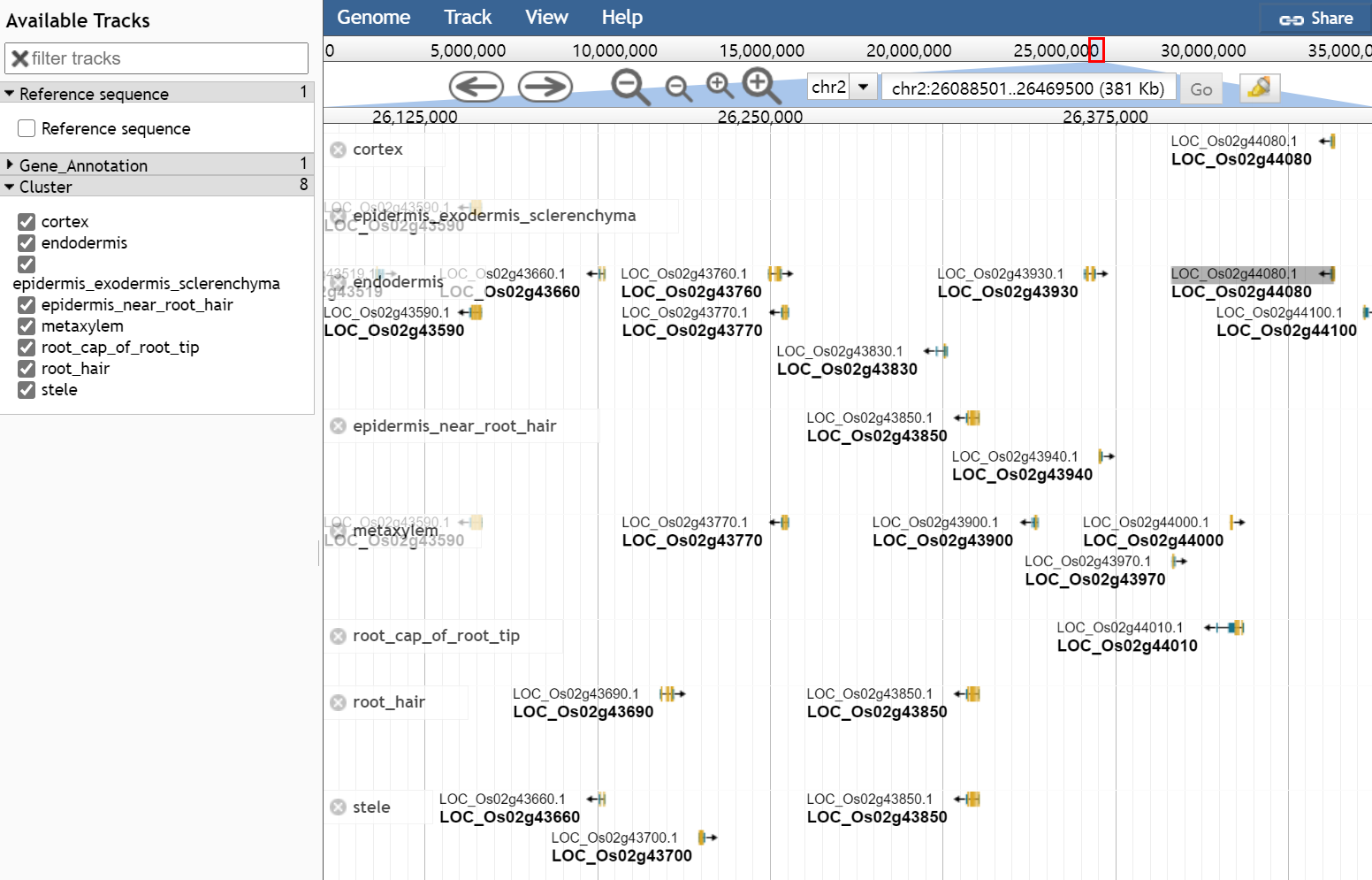The width and height of the screenshot is (1372, 880).
Task: Expand the Gene_Annotation category
Action: [x=157, y=165]
